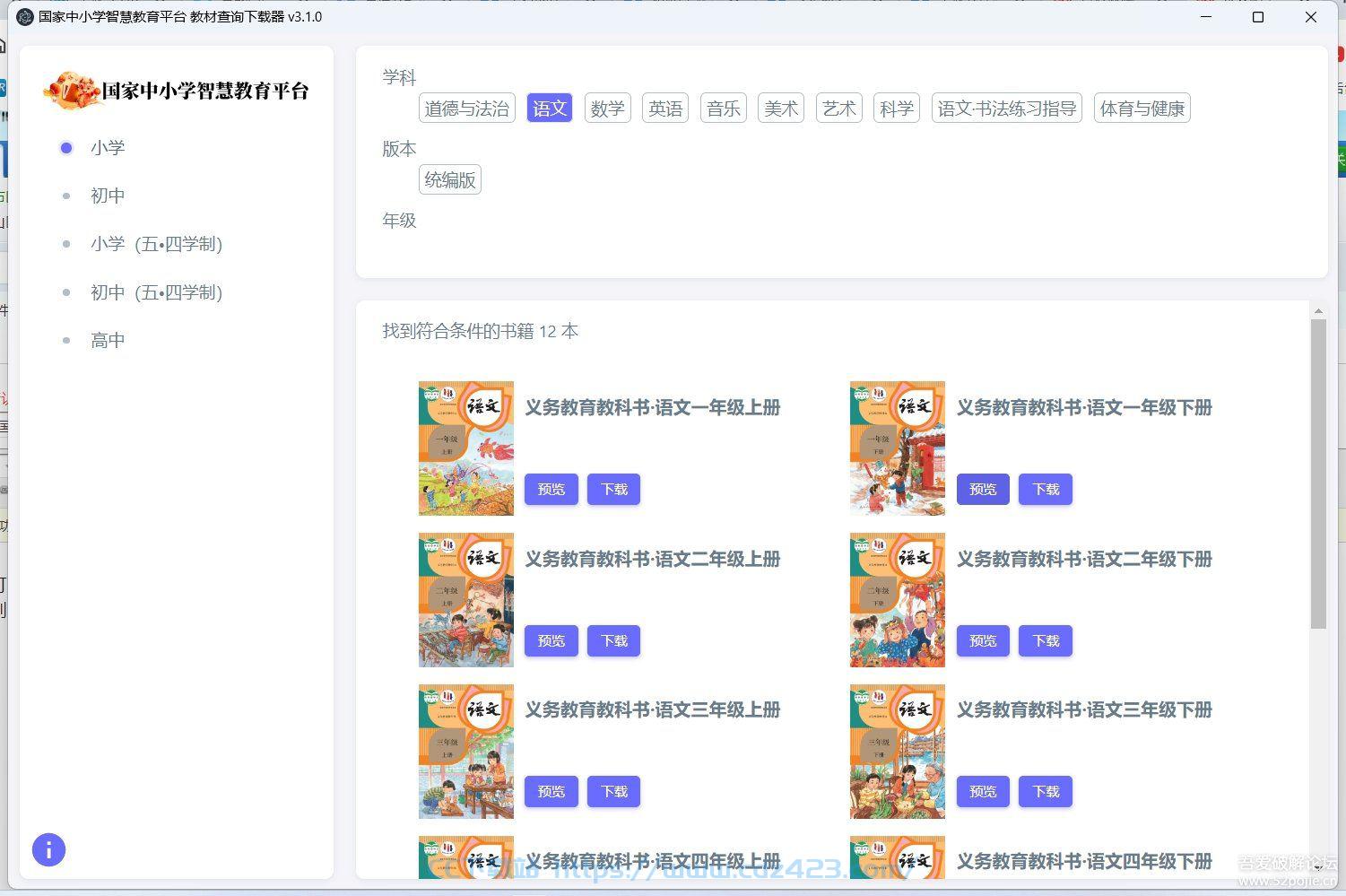
Task: Click the 找到符合条件的书籍 12 本 text
Action: coord(481,331)
